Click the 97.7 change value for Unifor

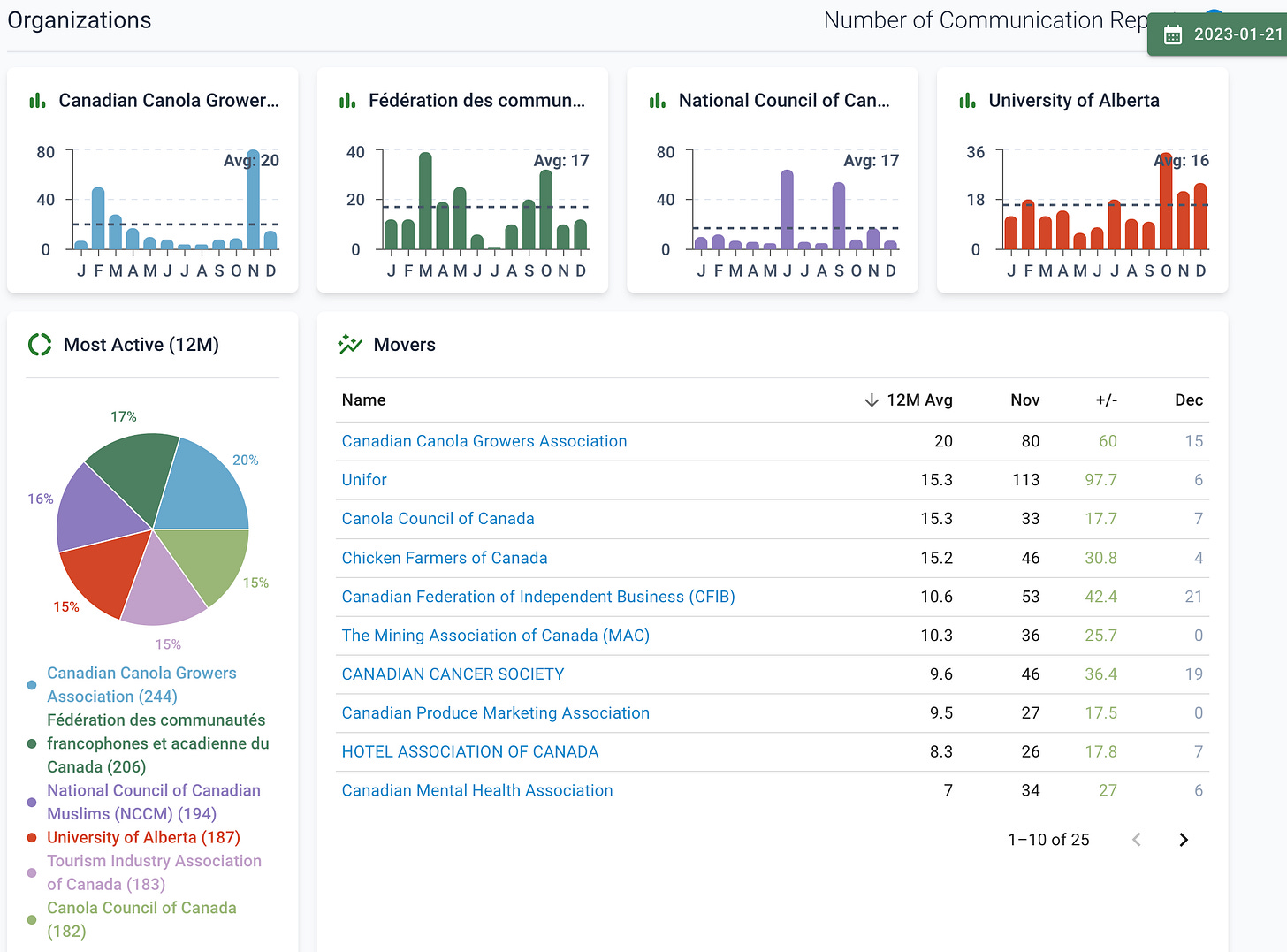(x=1100, y=480)
